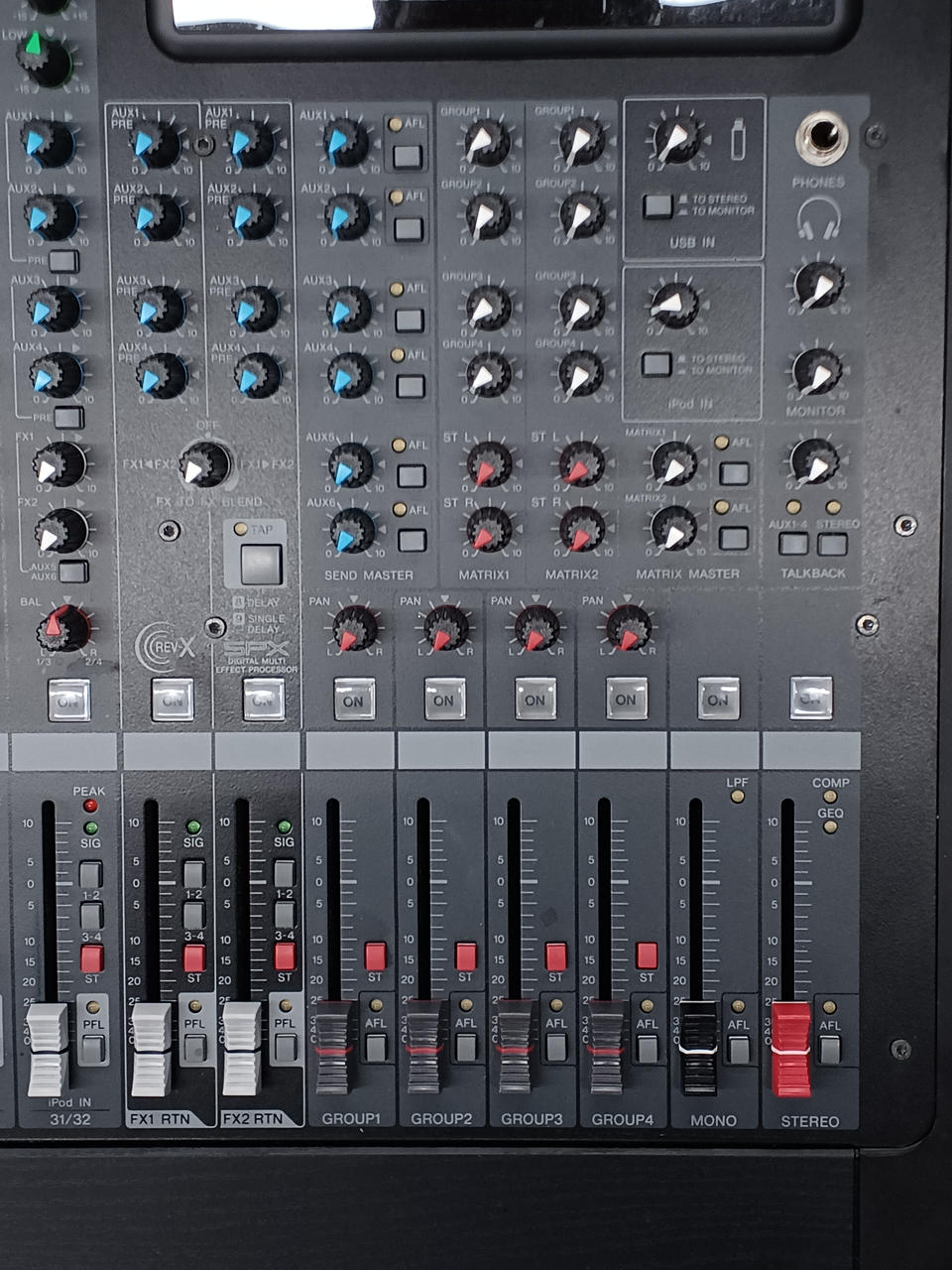This screenshot has width=952, height=1270.
Task: Click the iPod IN level knob
Action: [674, 305]
